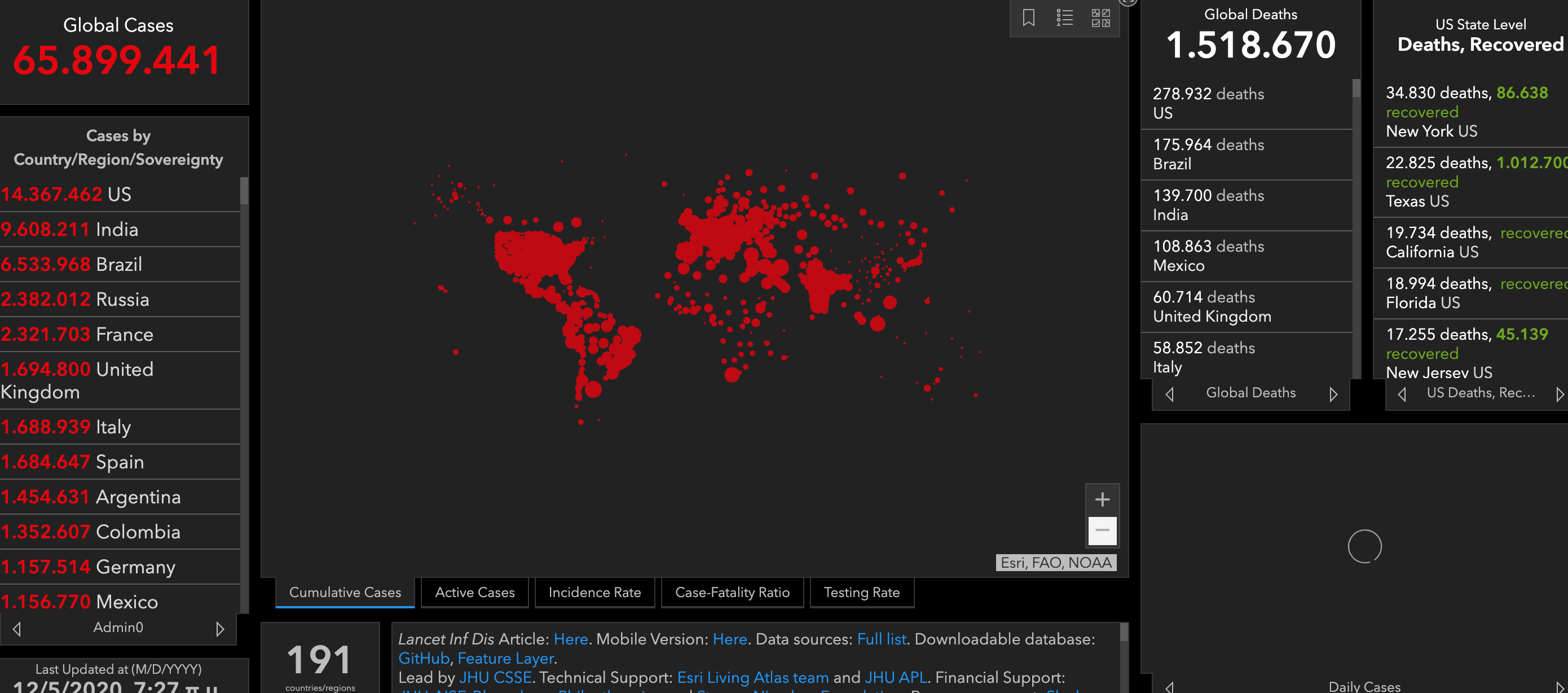Open the basemap gallery grid icon
The height and width of the screenshot is (693, 1568).
[x=1100, y=17]
